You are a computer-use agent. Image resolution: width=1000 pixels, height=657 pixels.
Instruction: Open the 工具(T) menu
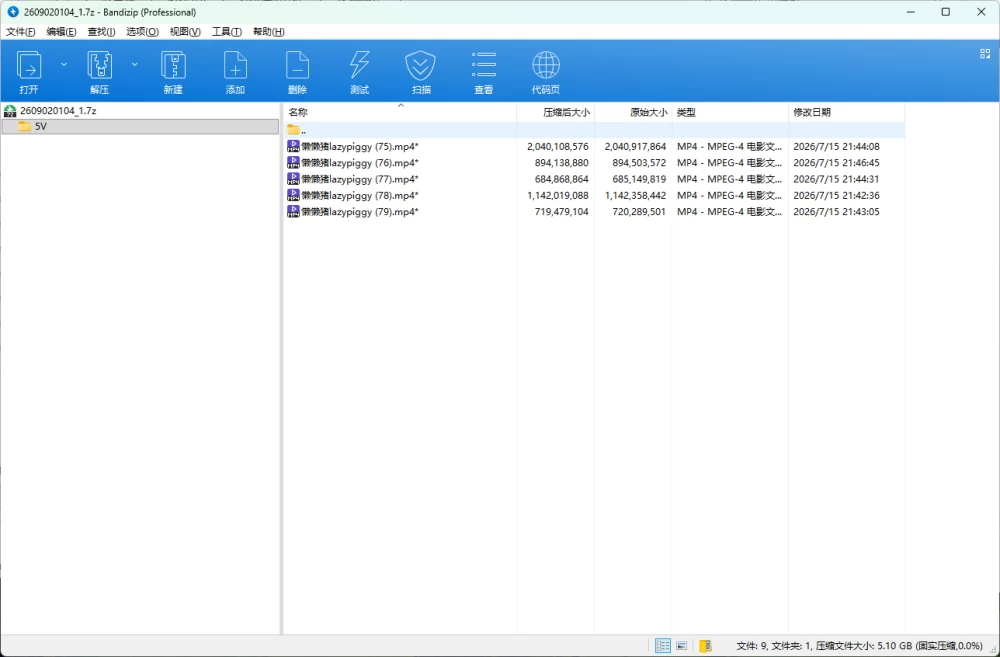tap(227, 31)
